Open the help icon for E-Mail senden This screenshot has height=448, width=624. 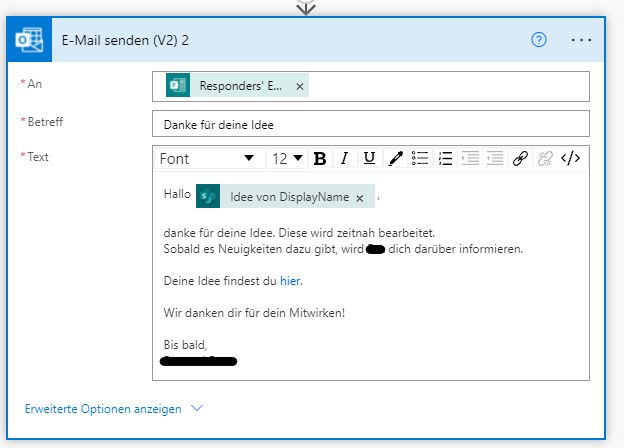click(x=539, y=40)
